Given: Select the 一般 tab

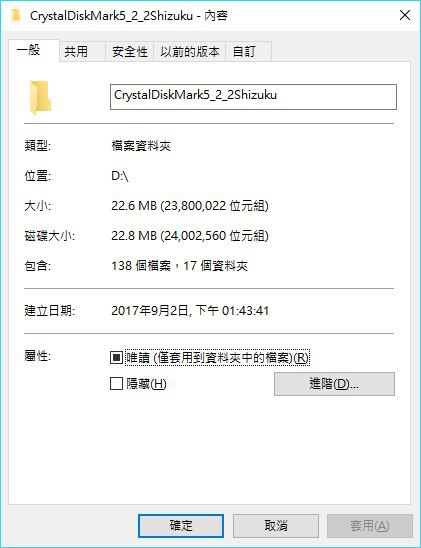Looking at the screenshot, I should coord(29,50).
